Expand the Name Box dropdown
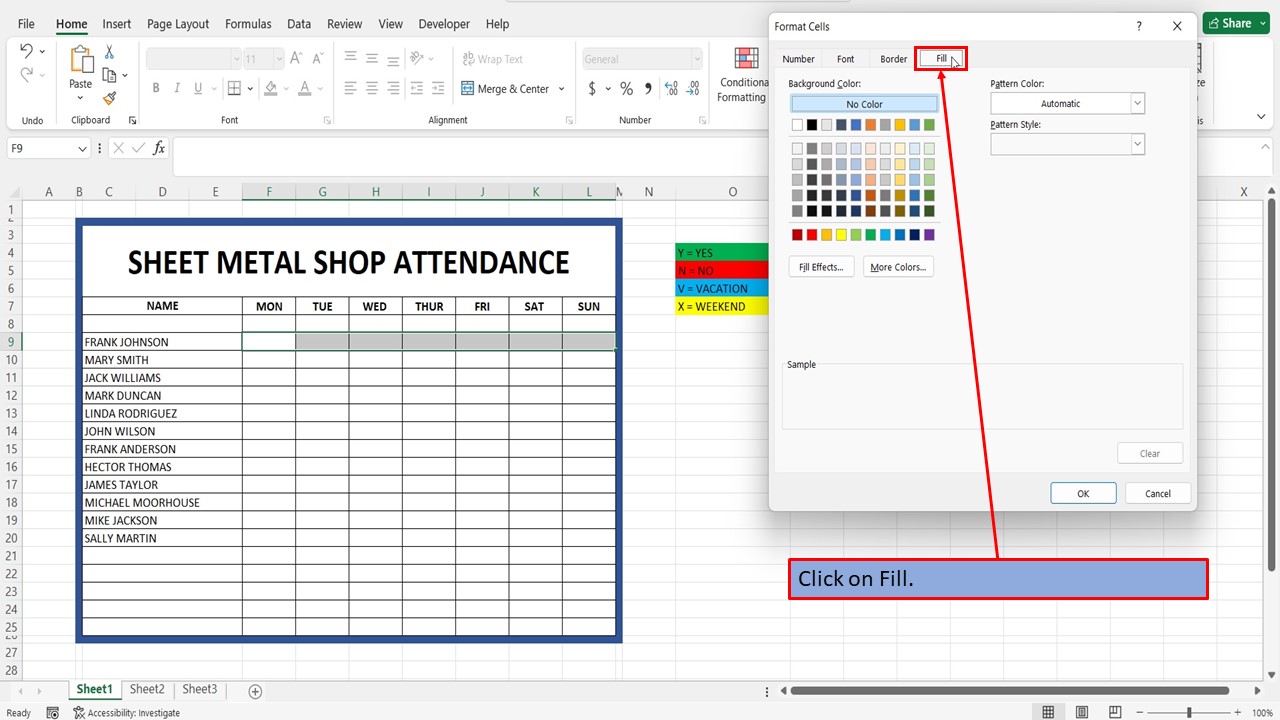The image size is (1280, 720). (81, 148)
